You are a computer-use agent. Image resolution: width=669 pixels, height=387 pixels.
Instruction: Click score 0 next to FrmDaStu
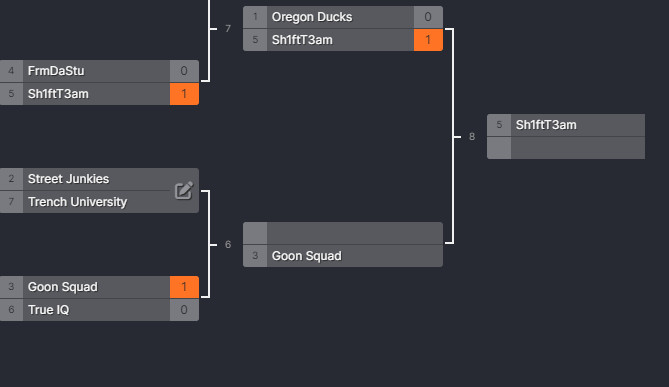point(184,71)
